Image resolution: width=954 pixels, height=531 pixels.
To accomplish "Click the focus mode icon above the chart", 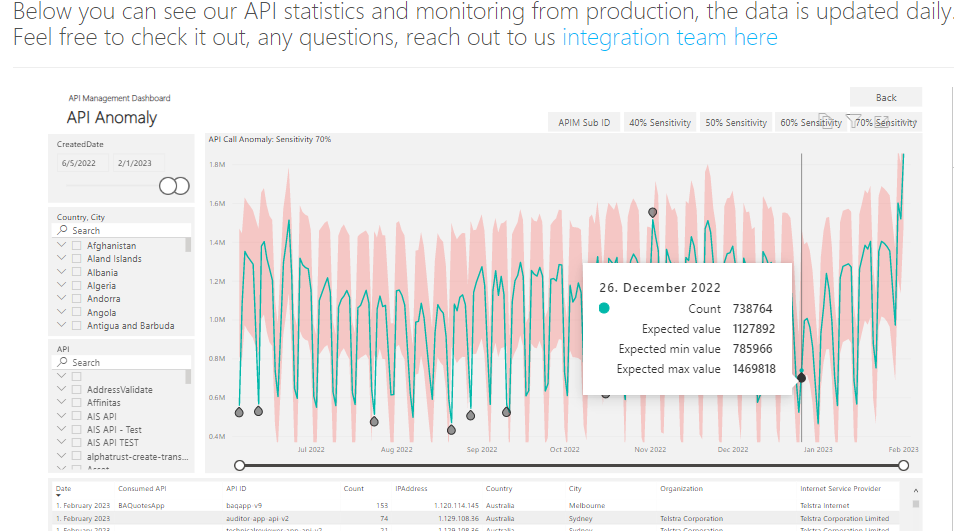I will click(881, 120).
